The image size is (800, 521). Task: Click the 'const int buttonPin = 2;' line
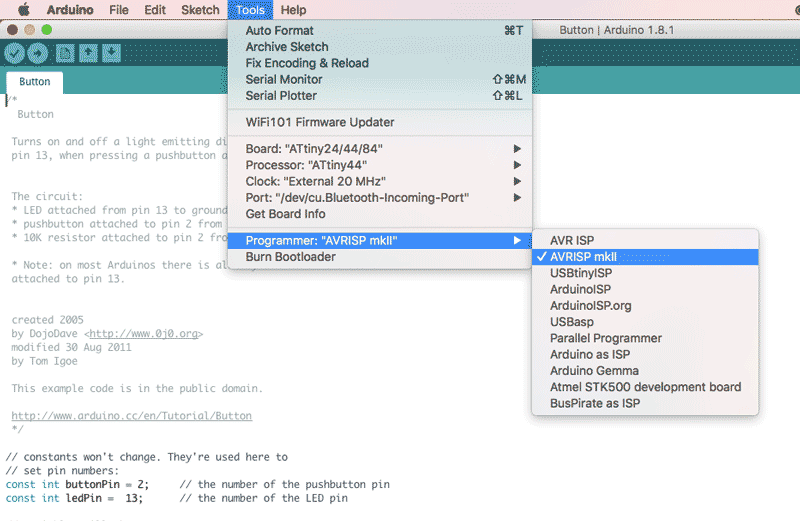click(78, 484)
